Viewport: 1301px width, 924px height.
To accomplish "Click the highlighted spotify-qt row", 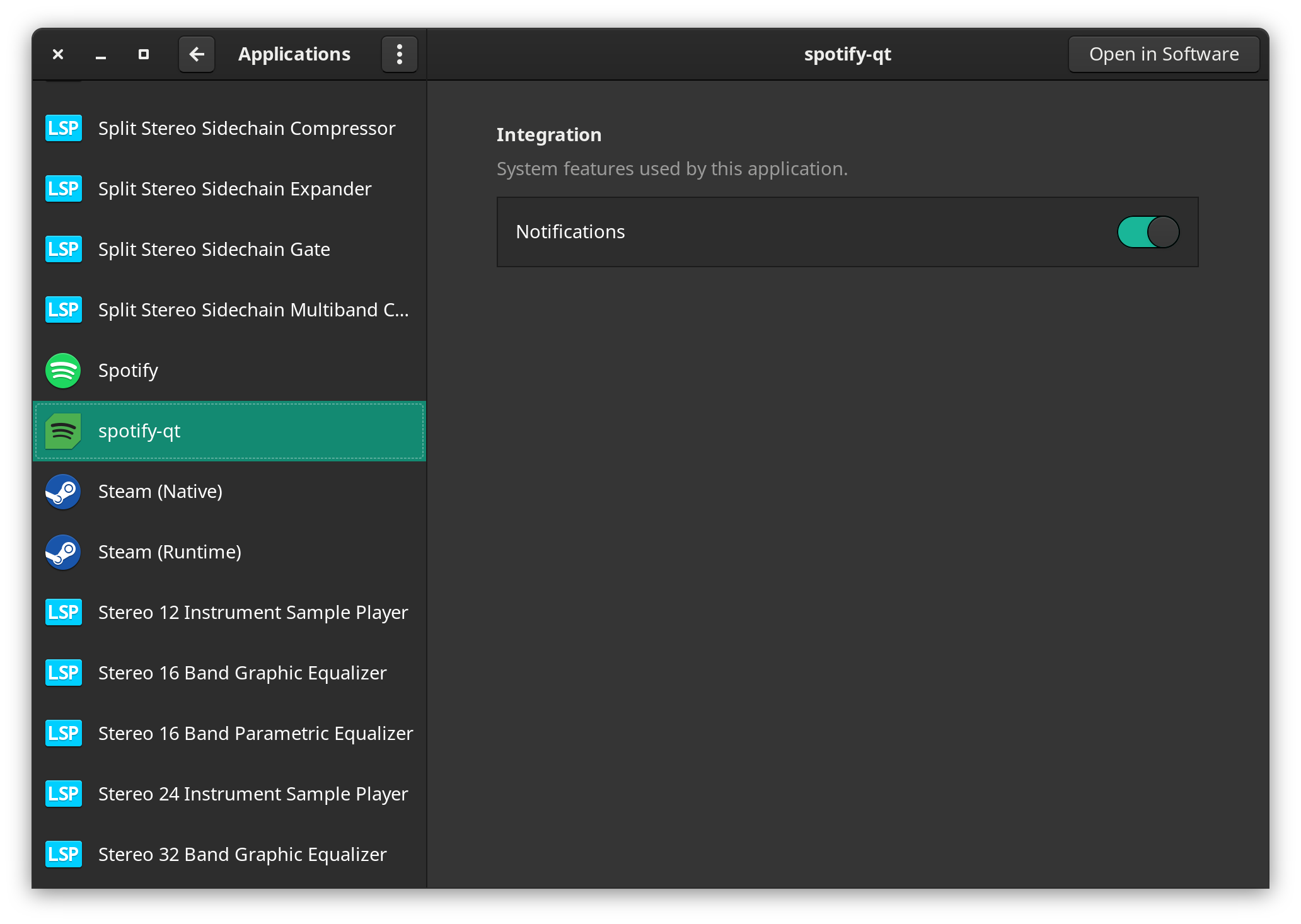I will pos(230,431).
